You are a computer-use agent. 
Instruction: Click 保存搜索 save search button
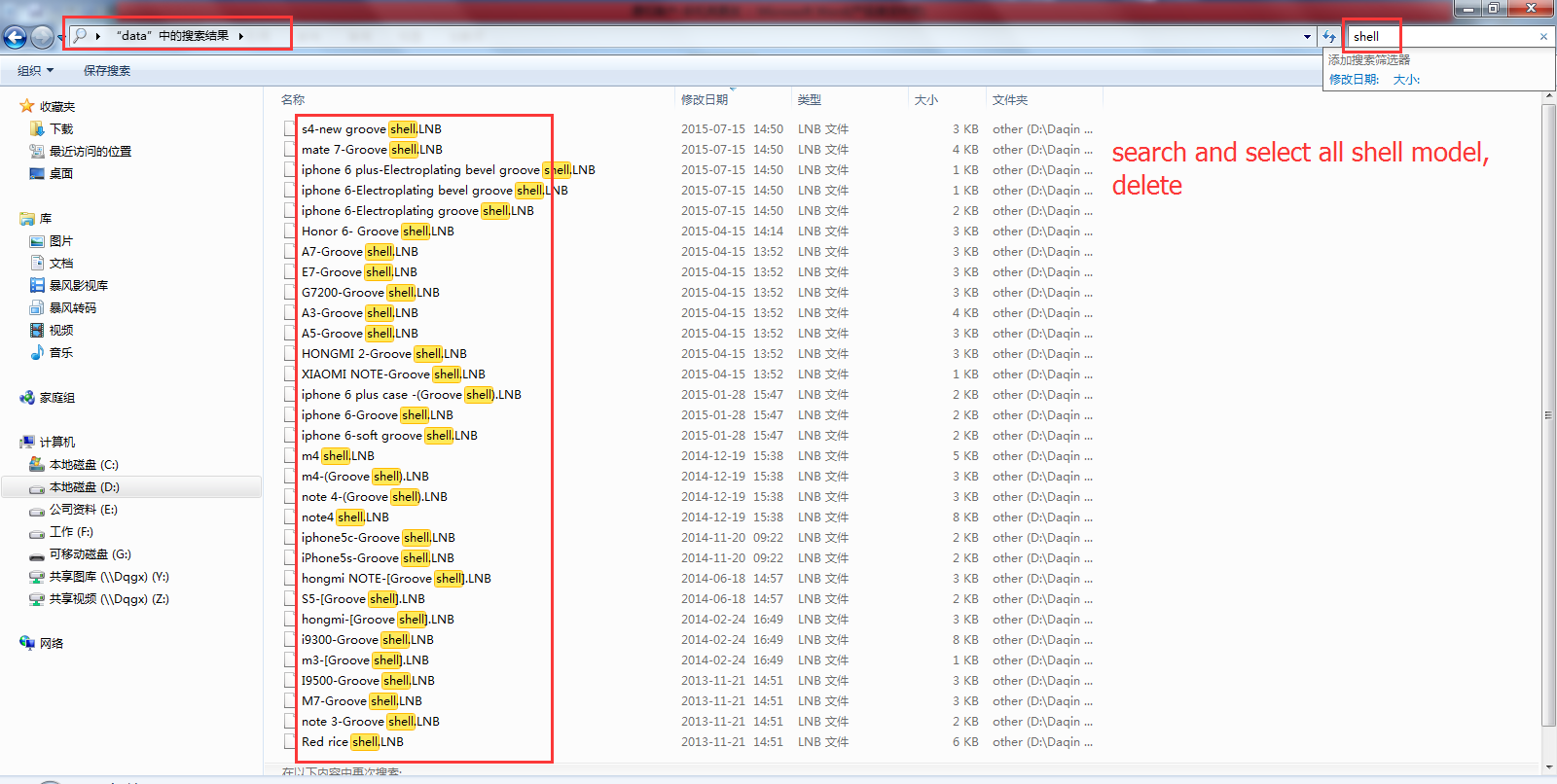(107, 70)
